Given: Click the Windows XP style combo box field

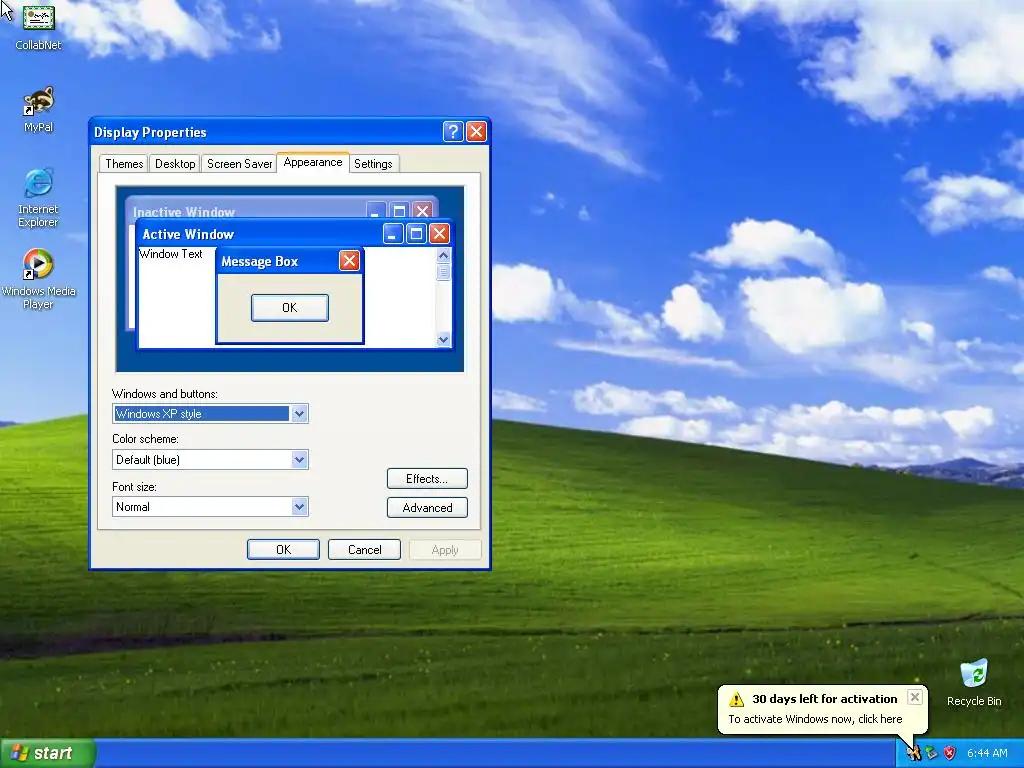Looking at the screenshot, I should [x=210, y=413].
